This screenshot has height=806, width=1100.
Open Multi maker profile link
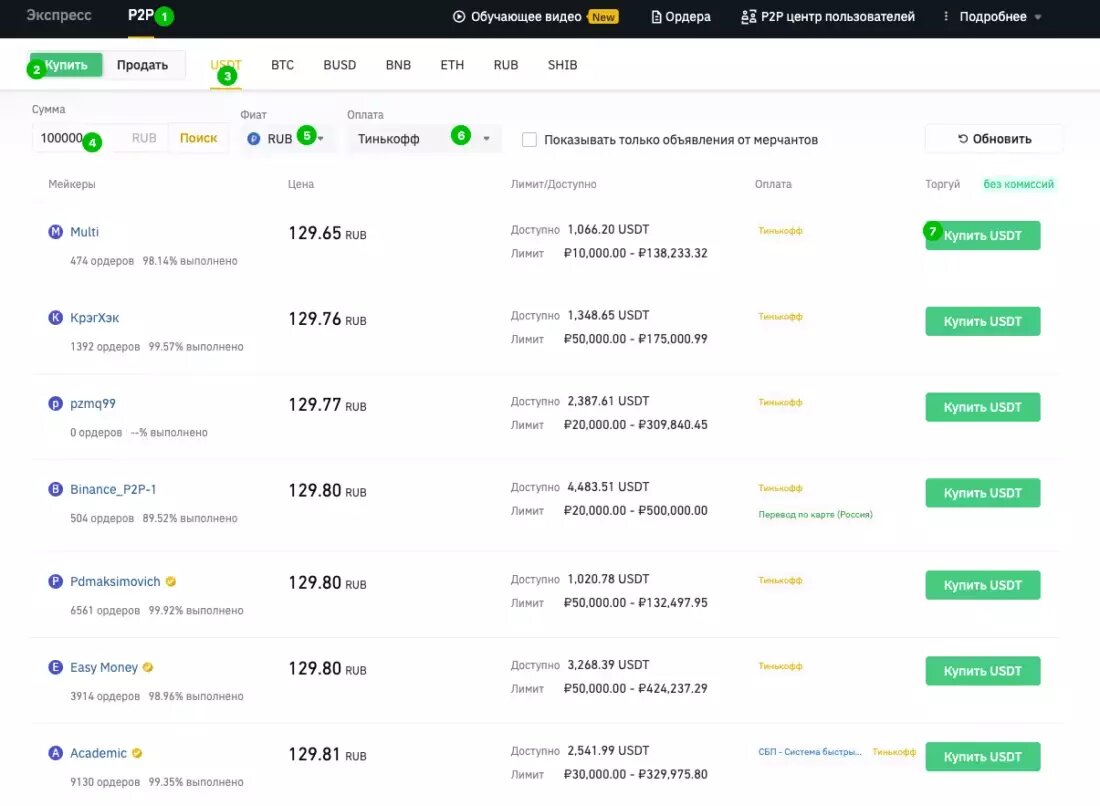(84, 231)
